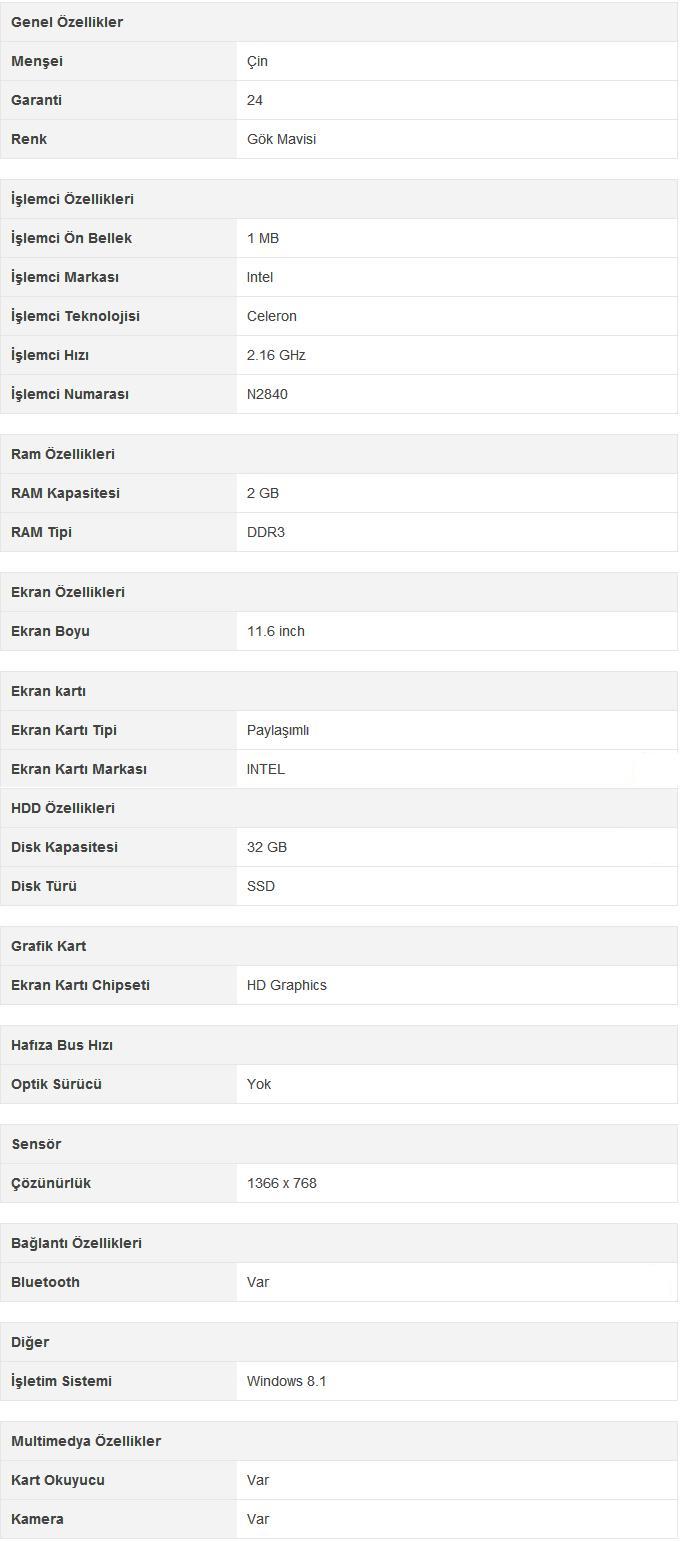Select the DDR3 RAM type value
The width and height of the screenshot is (680, 1541).
(266, 532)
